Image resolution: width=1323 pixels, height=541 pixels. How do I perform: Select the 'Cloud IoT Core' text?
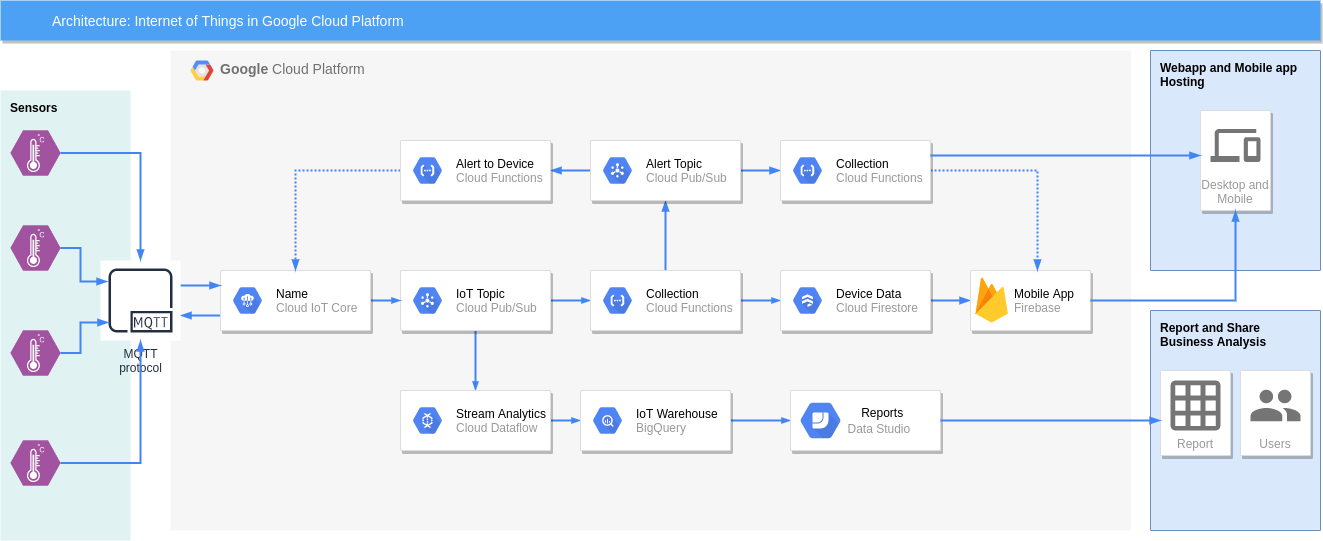pos(316,308)
